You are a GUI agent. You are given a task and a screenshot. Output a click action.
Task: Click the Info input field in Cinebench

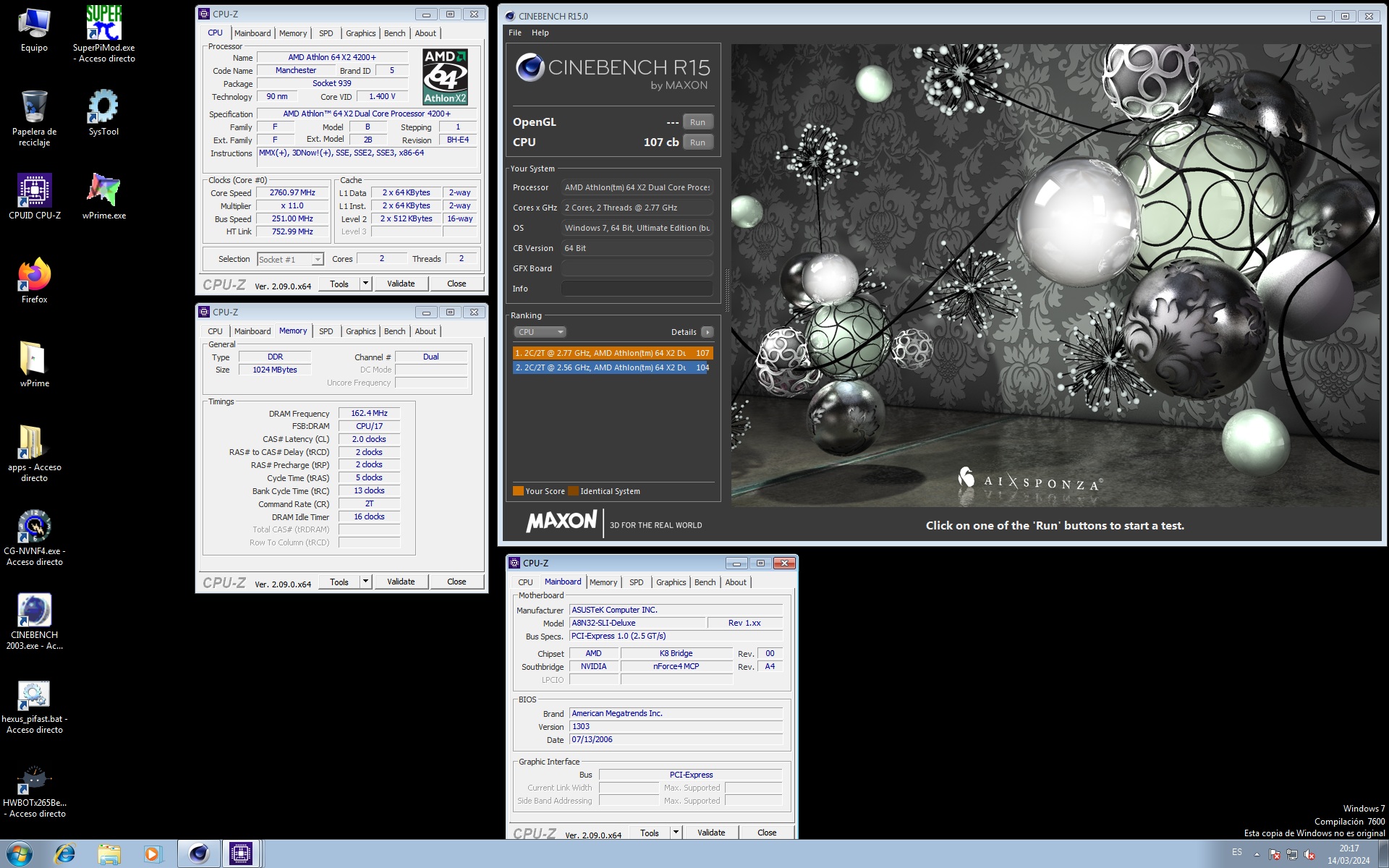pyautogui.click(x=637, y=289)
